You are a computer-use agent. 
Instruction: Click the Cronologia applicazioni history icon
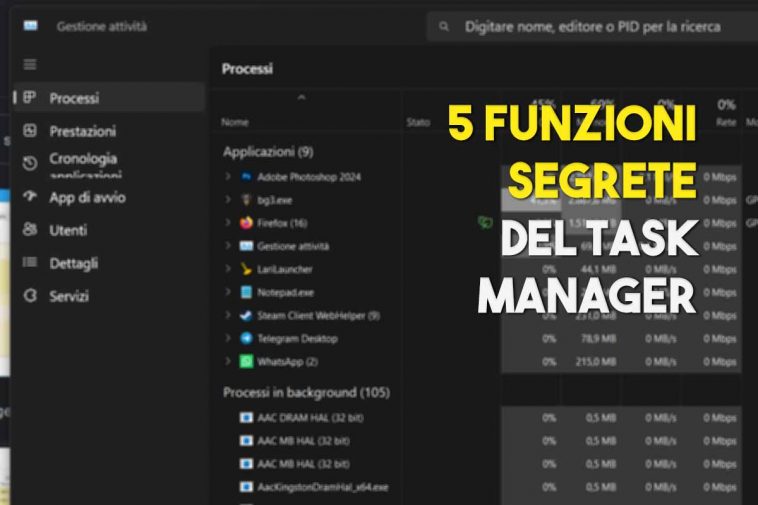[x=30, y=163]
